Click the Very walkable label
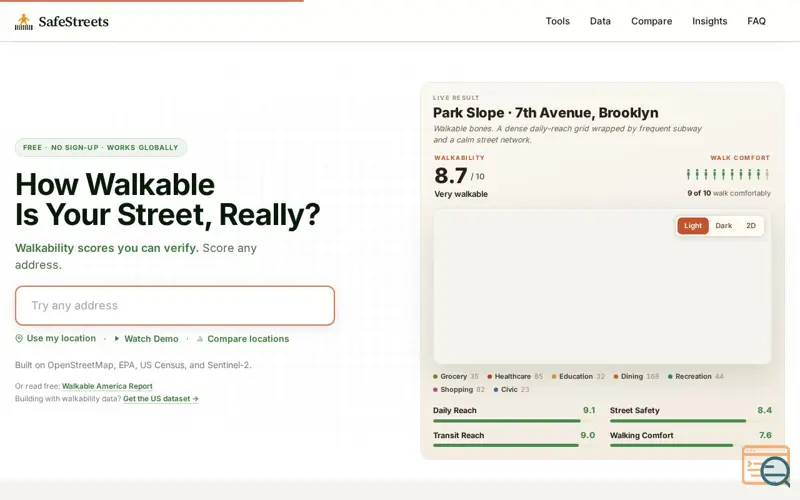The width and height of the screenshot is (800, 500). (x=461, y=194)
